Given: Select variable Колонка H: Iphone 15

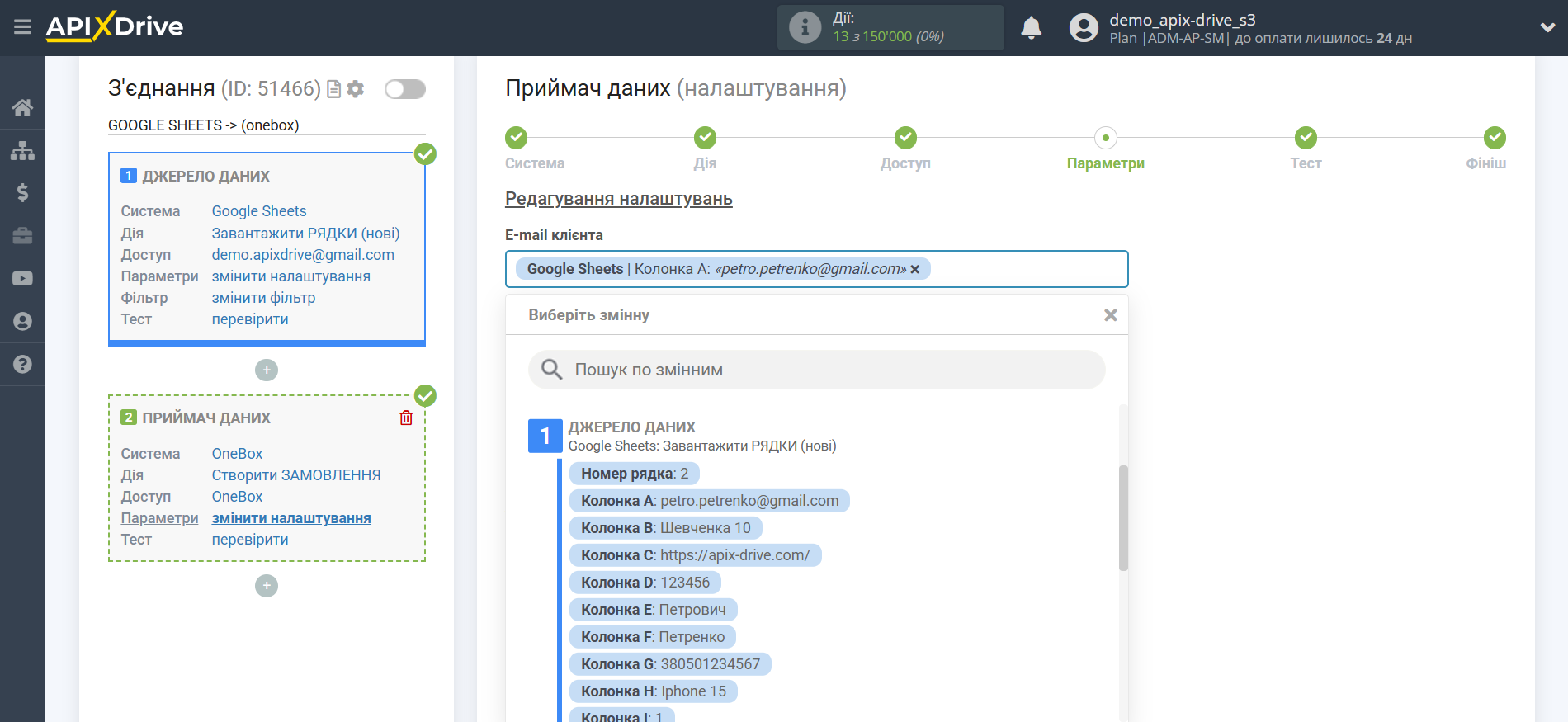Looking at the screenshot, I should coord(654,691).
